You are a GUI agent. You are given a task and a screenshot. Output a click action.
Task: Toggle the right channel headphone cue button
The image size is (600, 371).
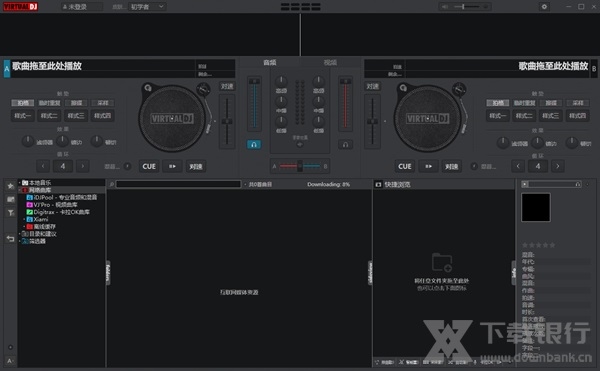345,145
